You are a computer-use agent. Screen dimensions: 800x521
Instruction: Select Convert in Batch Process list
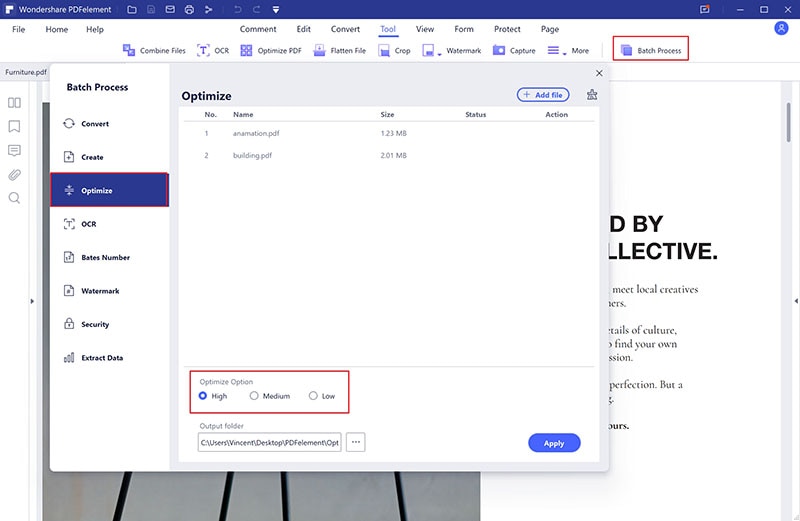pyautogui.click(x=110, y=123)
